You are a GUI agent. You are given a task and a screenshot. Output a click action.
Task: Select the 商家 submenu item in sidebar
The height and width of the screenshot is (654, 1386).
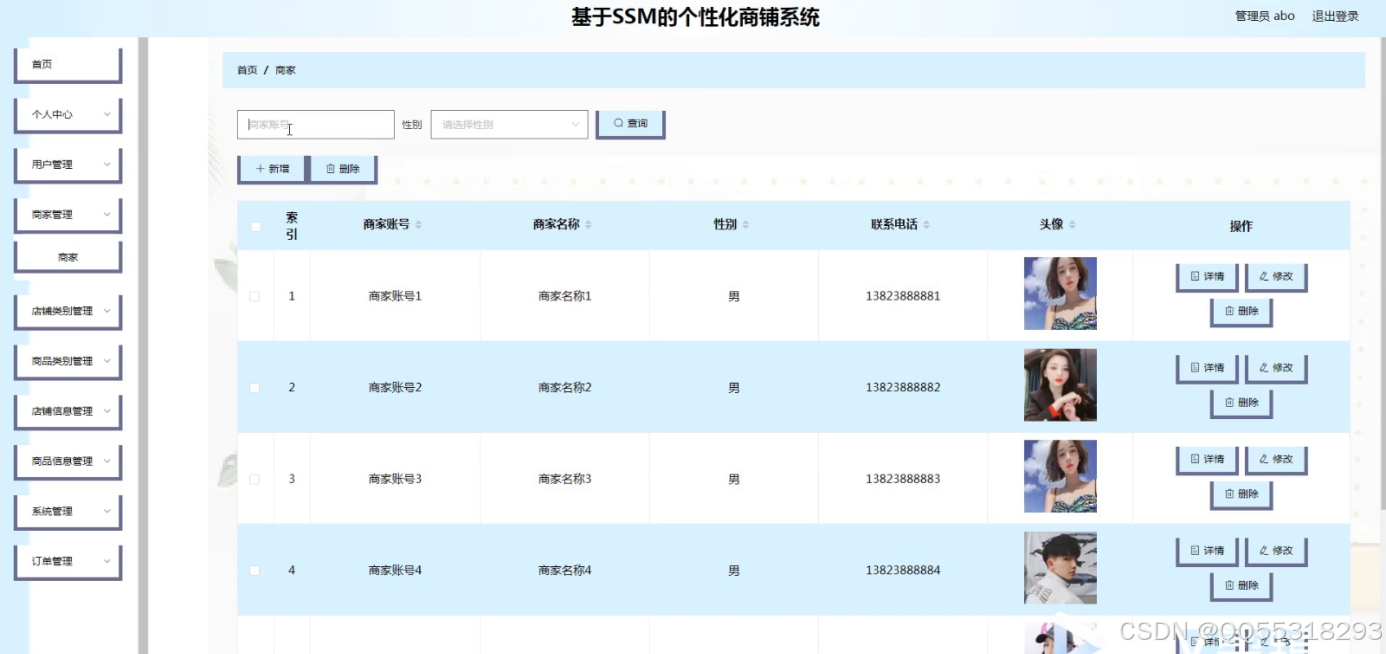[x=68, y=257]
